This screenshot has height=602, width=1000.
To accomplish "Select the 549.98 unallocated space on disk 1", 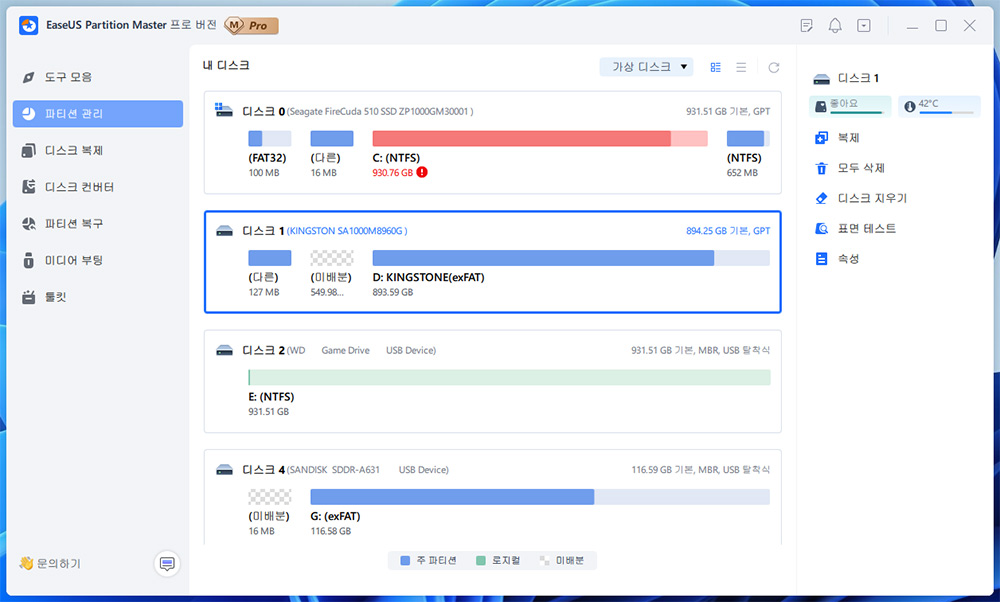I will [x=332, y=258].
